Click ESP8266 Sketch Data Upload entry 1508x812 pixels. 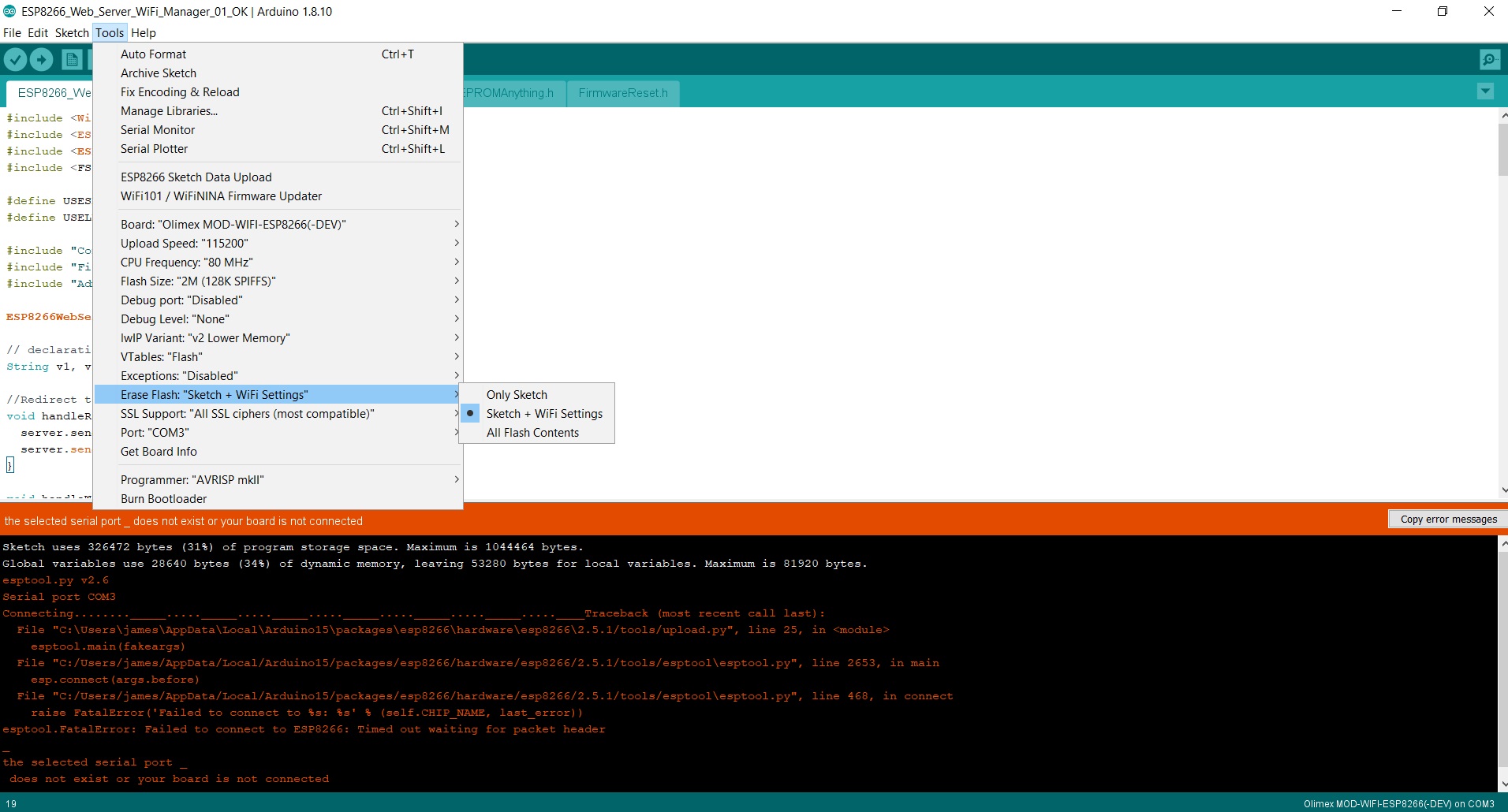click(x=196, y=177)
